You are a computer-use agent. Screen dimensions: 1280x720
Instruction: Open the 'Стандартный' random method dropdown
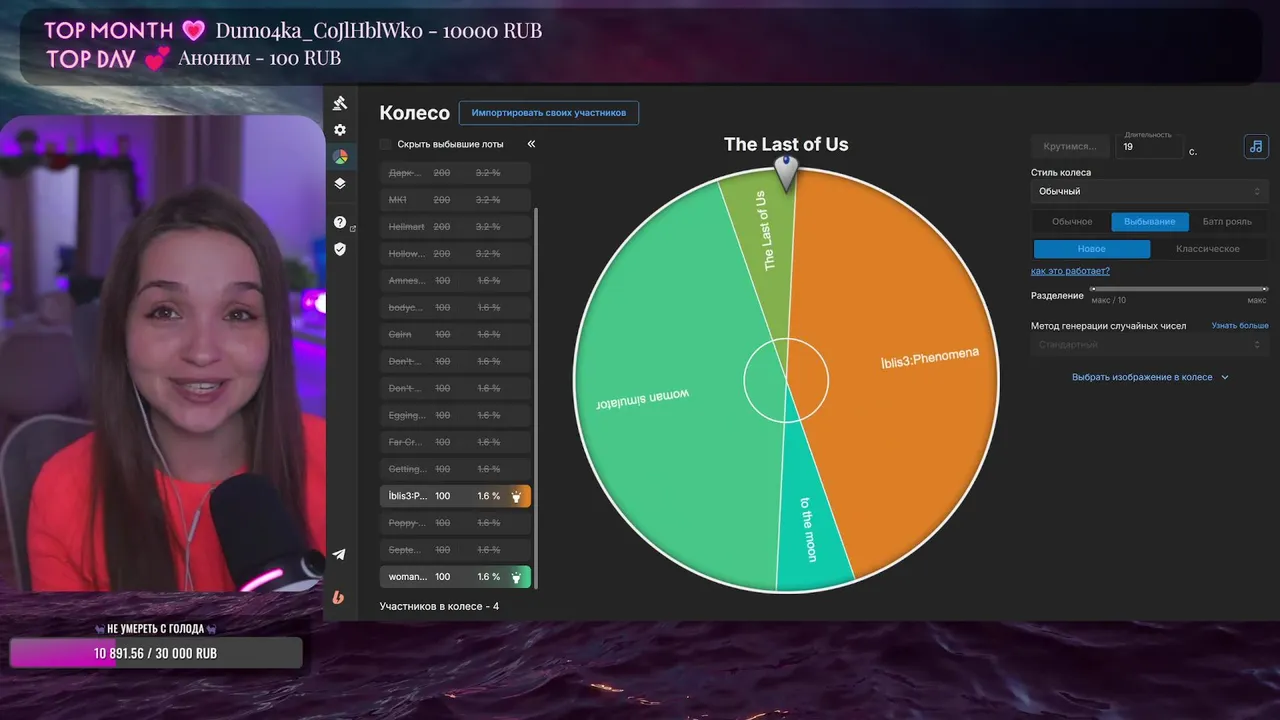coord(1150,345)
